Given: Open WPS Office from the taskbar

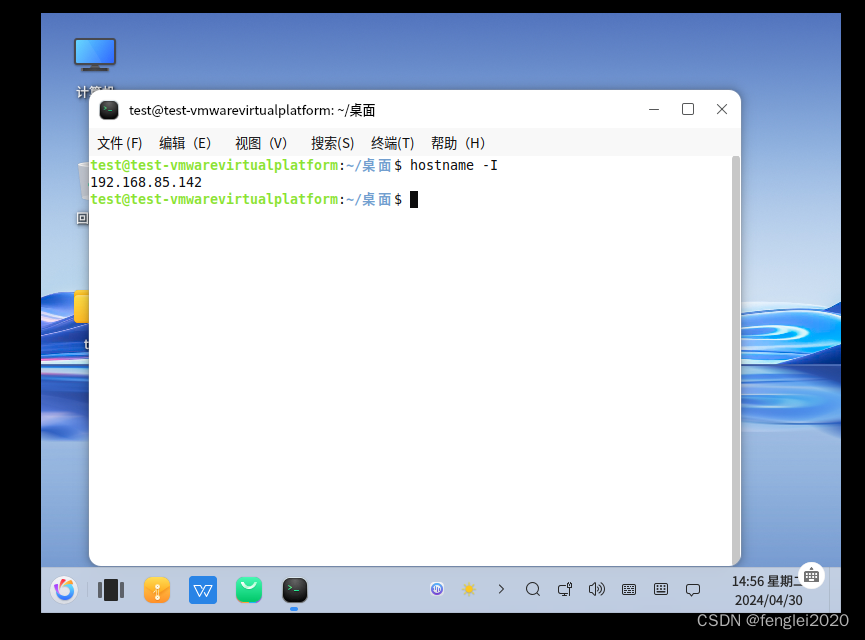Looking at the screenshot, I should [203, 590].
